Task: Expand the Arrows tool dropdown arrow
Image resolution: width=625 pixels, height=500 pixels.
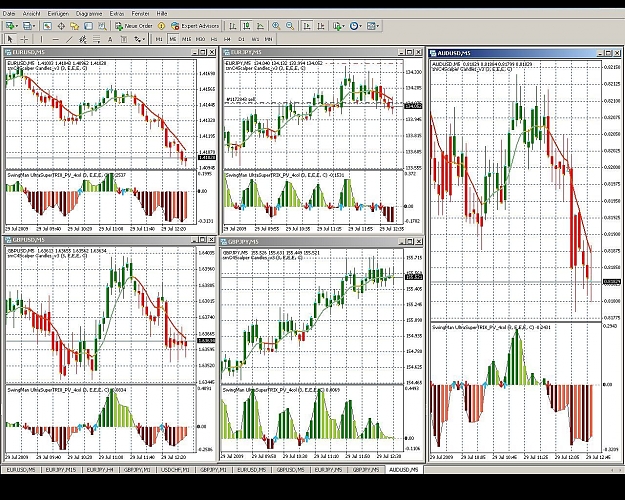Action: pyautogui.click(x=143, y=39)
